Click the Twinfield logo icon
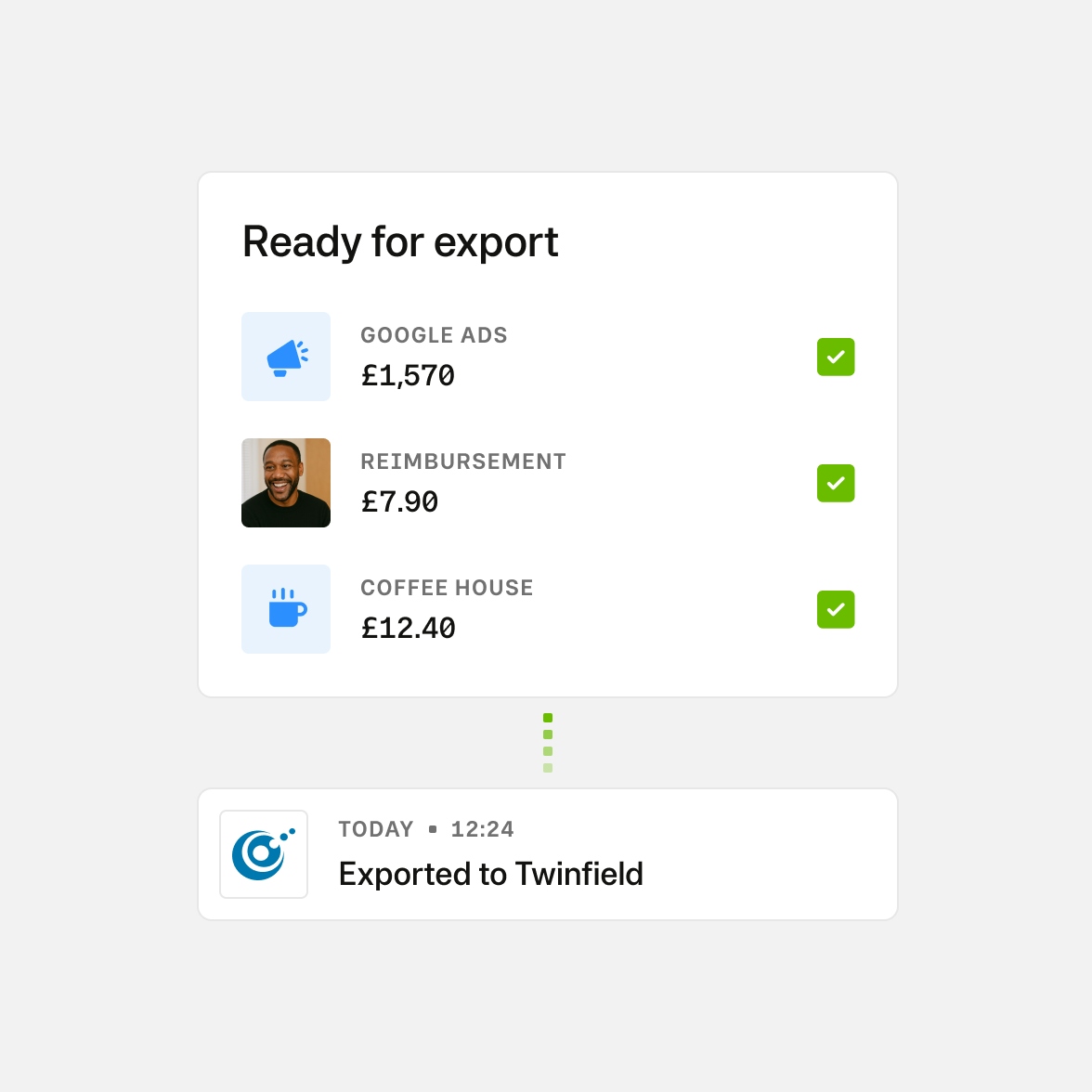 click(264, 854)
